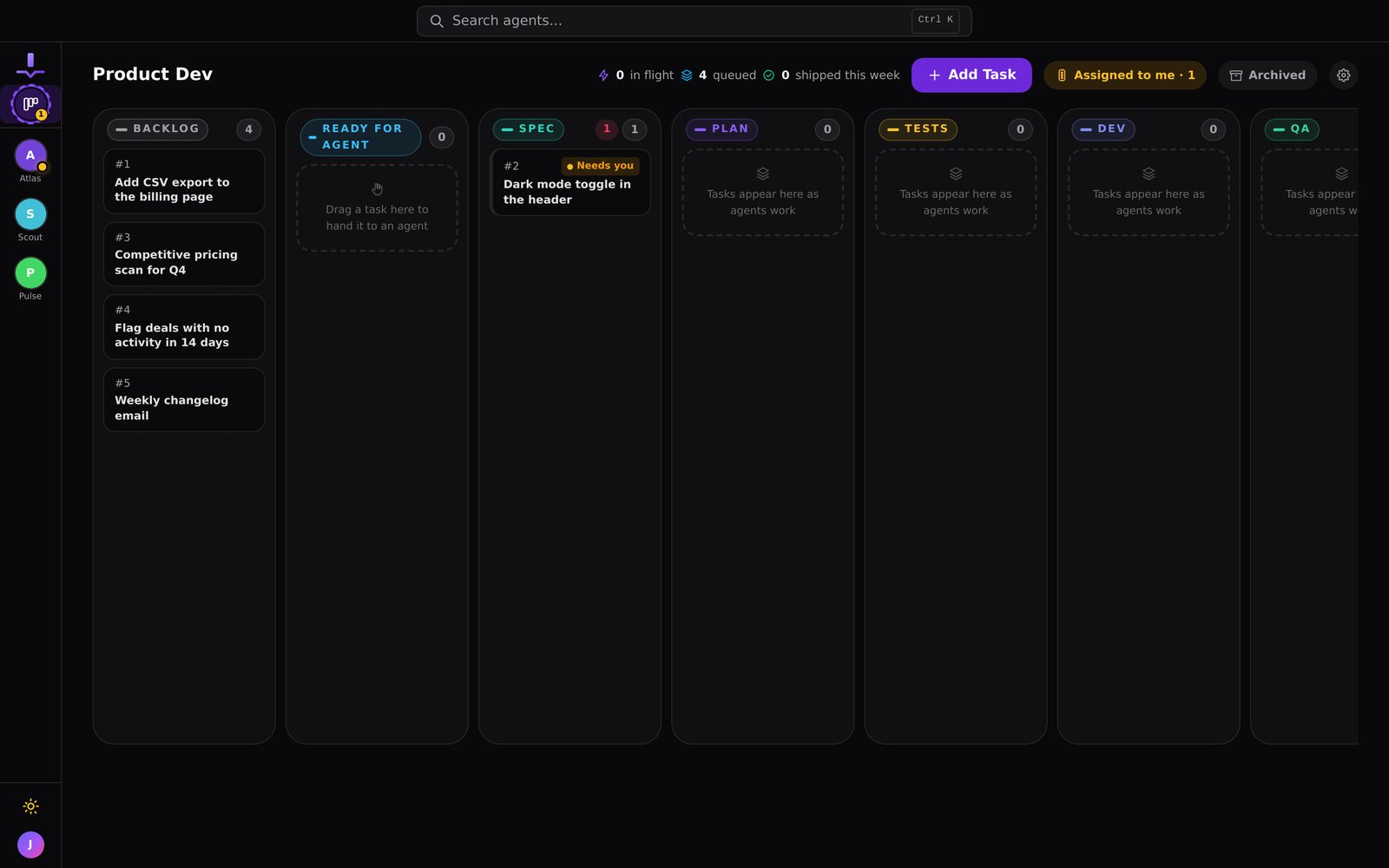Click the Plan column count badge
1389x868 pixels.
click(827, 129)
